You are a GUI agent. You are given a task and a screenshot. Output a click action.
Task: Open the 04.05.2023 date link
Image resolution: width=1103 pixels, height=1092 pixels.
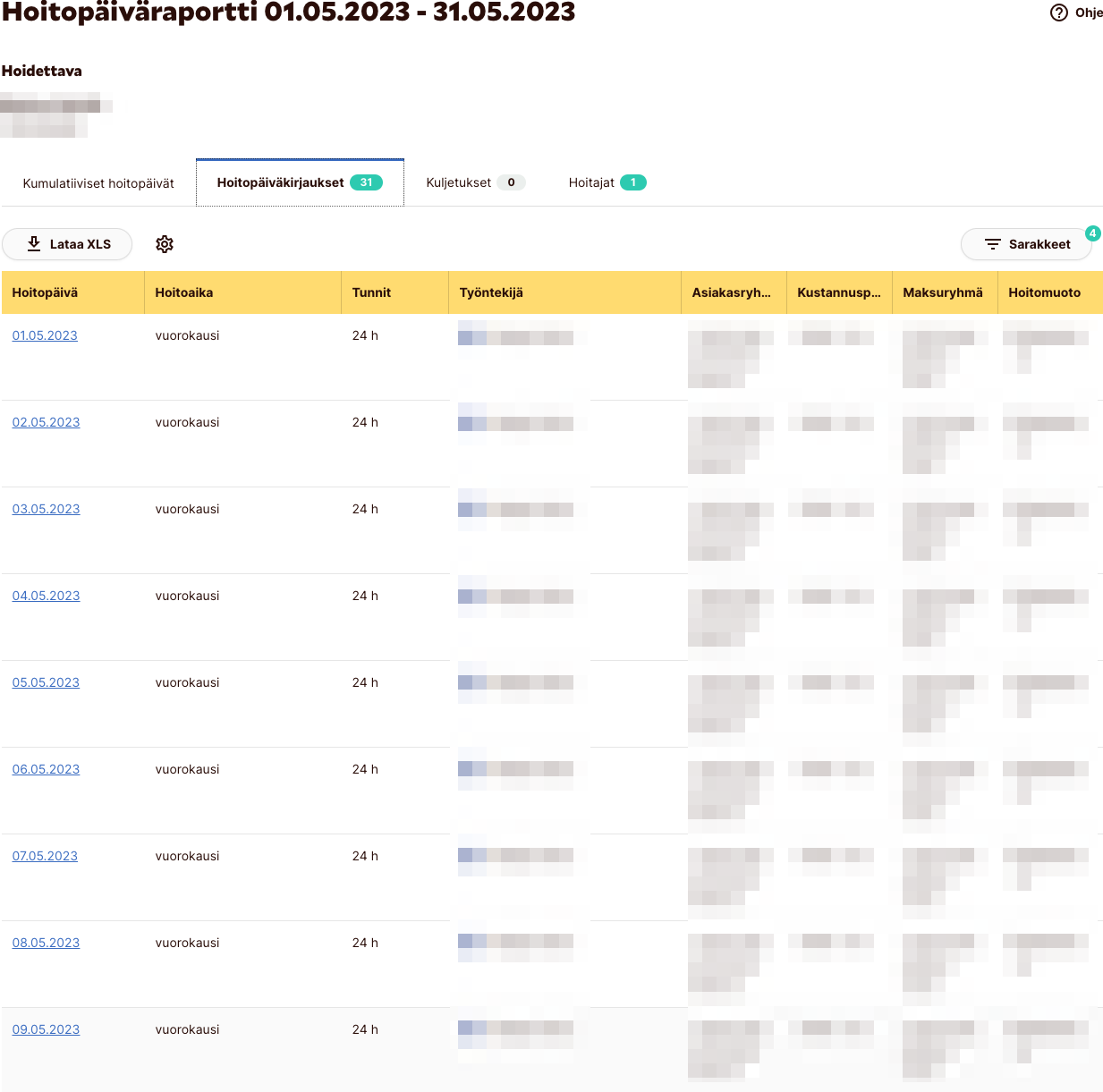click(46, 596)
